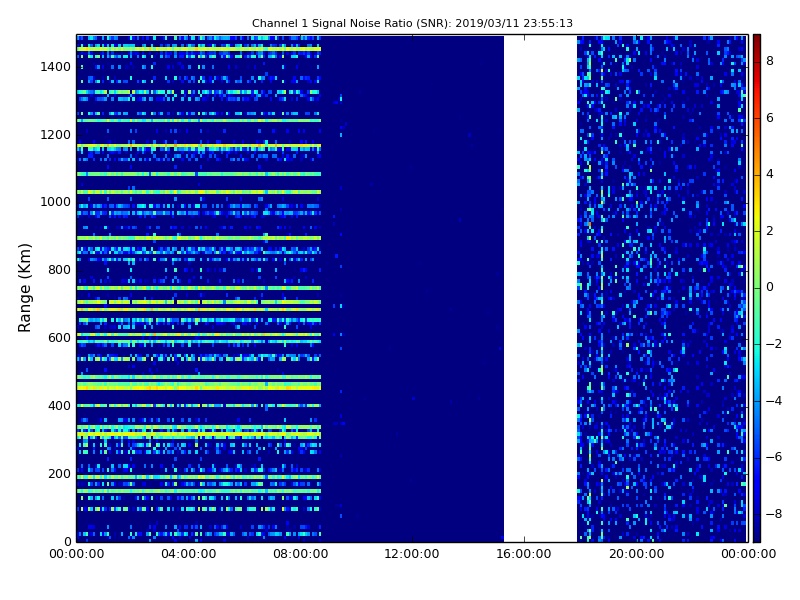Click the white data gap near 16:00:00
800x600 pixels.
[540, 288]
